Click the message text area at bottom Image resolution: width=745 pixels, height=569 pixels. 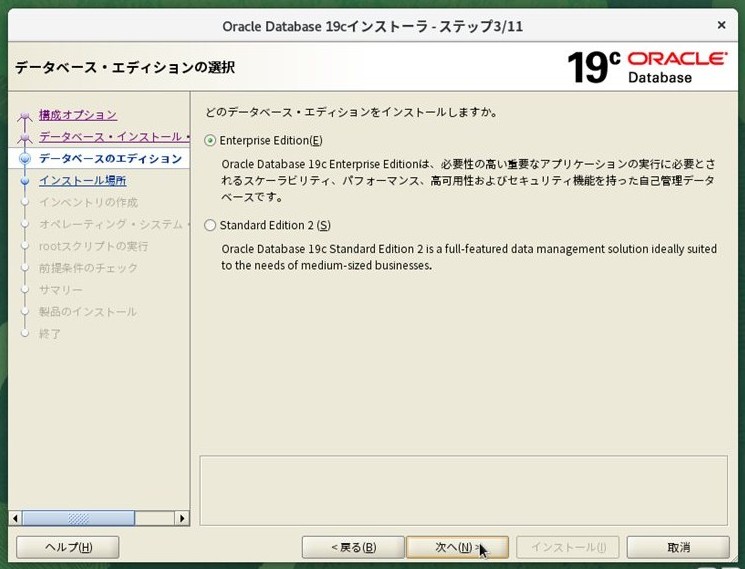point(463,491)
